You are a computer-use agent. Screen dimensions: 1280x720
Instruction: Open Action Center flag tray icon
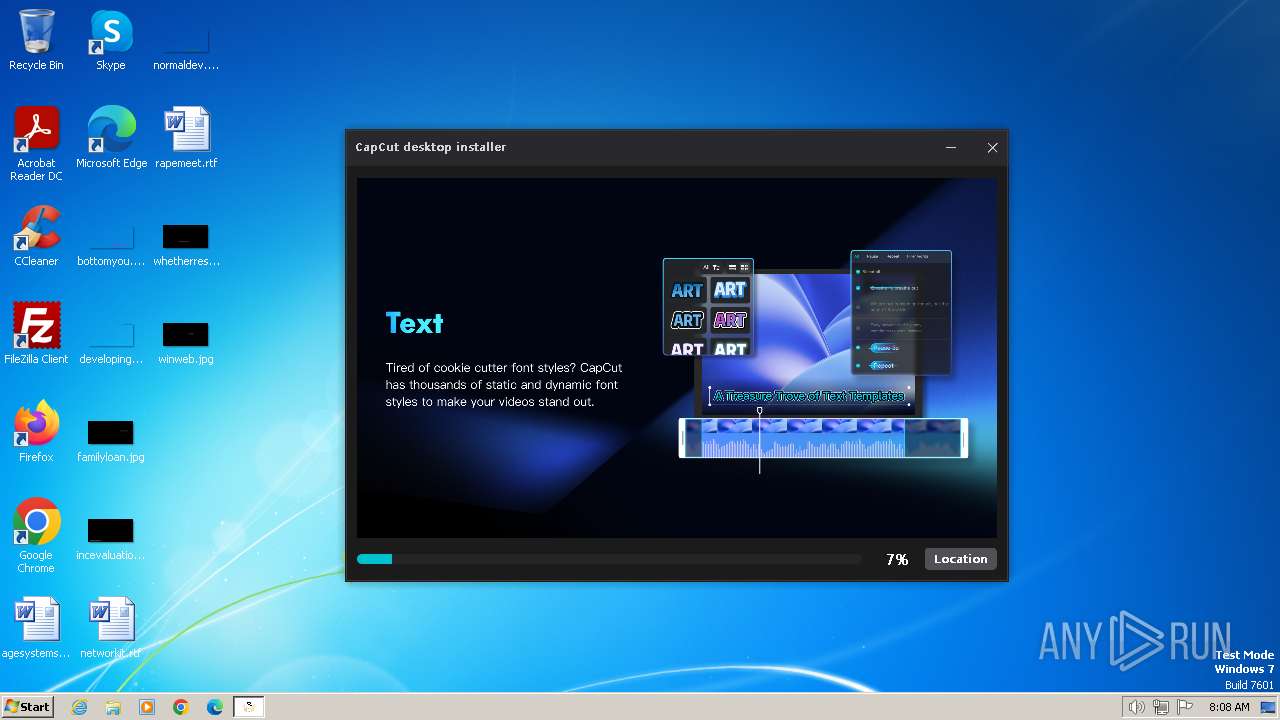1186,707
